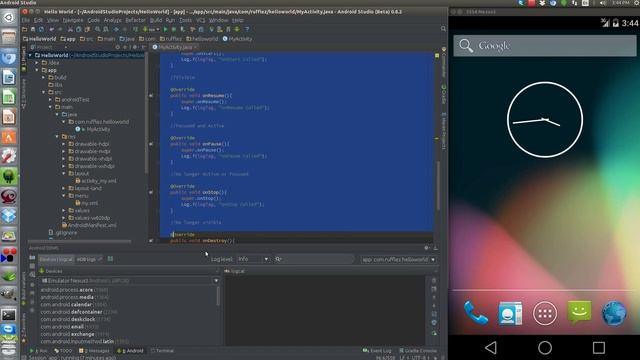Expand the androidTest folder

point(50,100)
